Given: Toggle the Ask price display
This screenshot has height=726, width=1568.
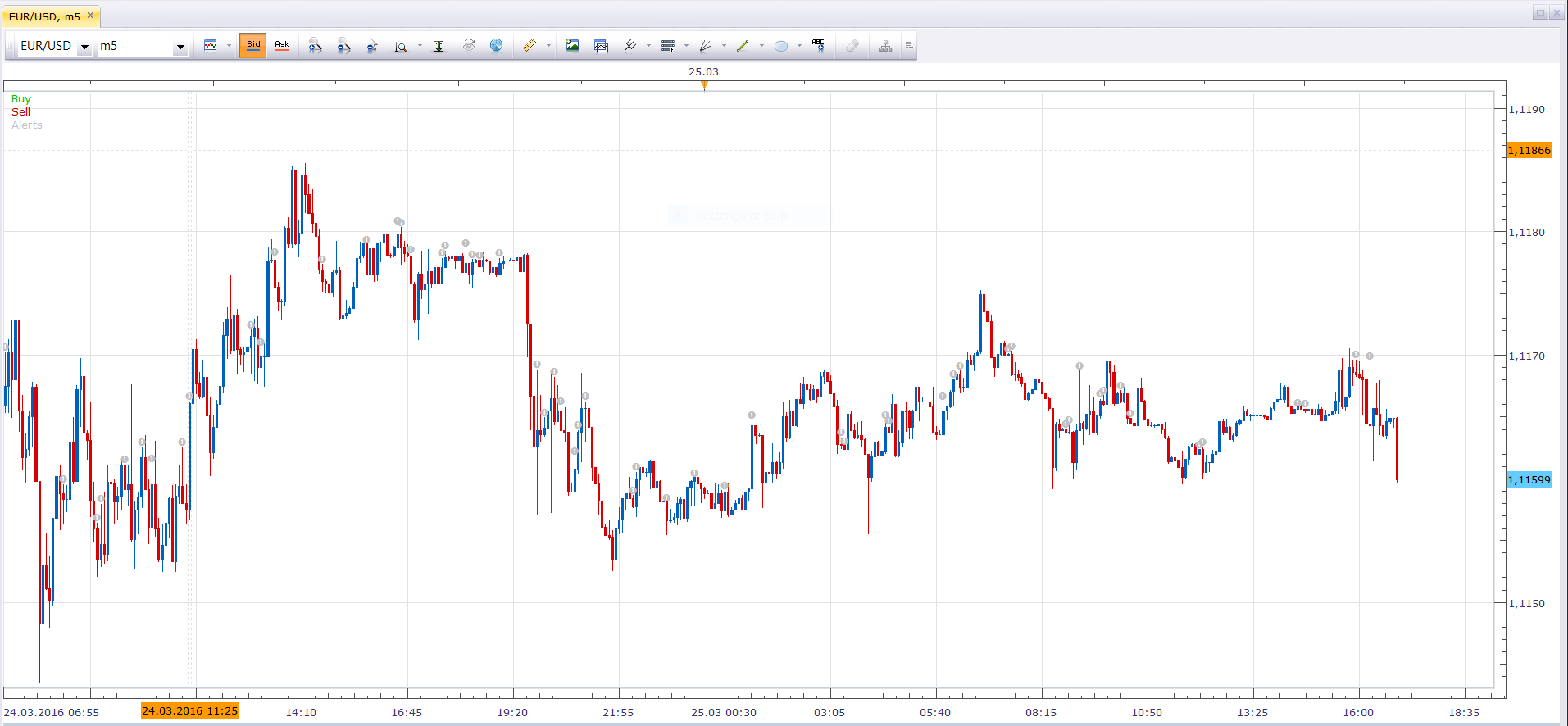Looking at the screenshot, I should click(x=282, y=46).
